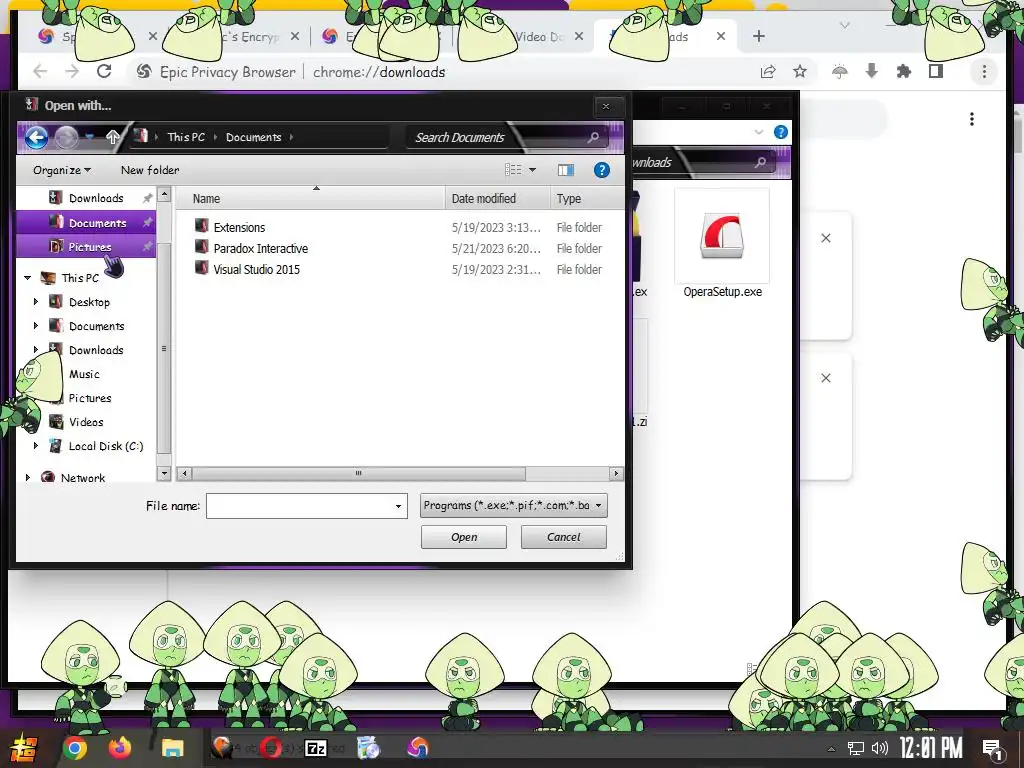This screenshot has height=768, width=1024.
Task: Toggle the browser side panel icon
Action: 936,71
